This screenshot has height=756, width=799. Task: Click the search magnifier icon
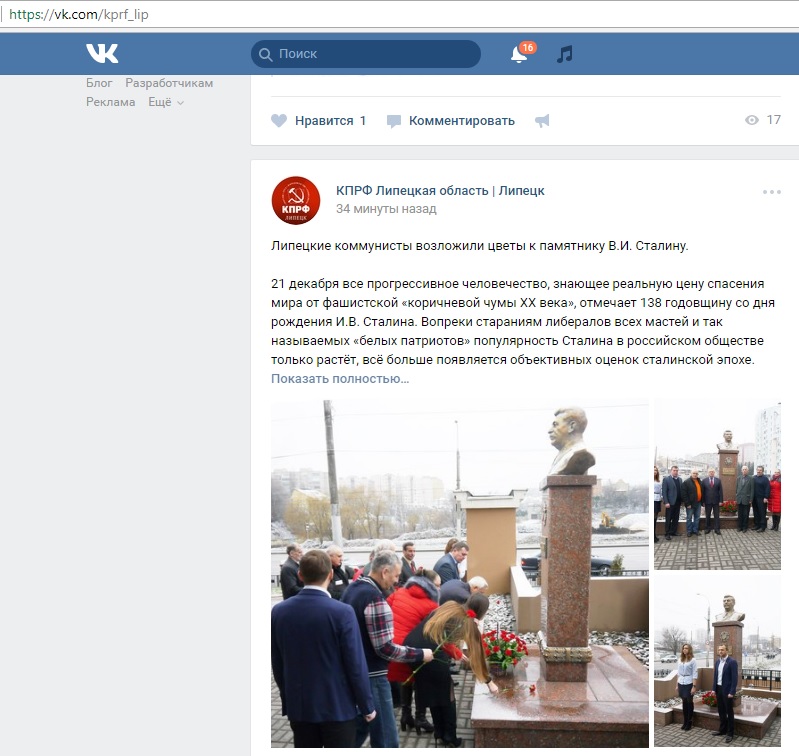point(265,54)
